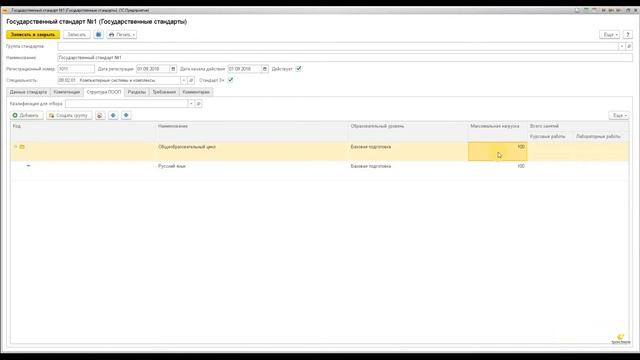
Task: Click the 'Дата регистрации' date field
Action: pos(153,69)
